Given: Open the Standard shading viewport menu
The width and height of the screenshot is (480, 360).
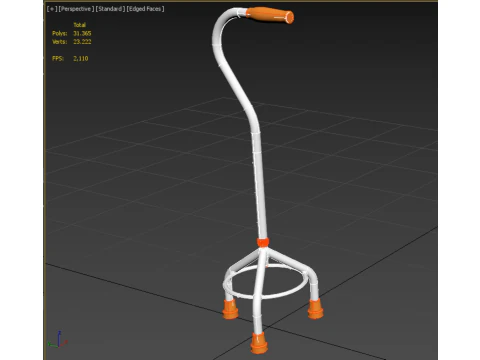Looking at the screenshot, I should coord(110,9).
